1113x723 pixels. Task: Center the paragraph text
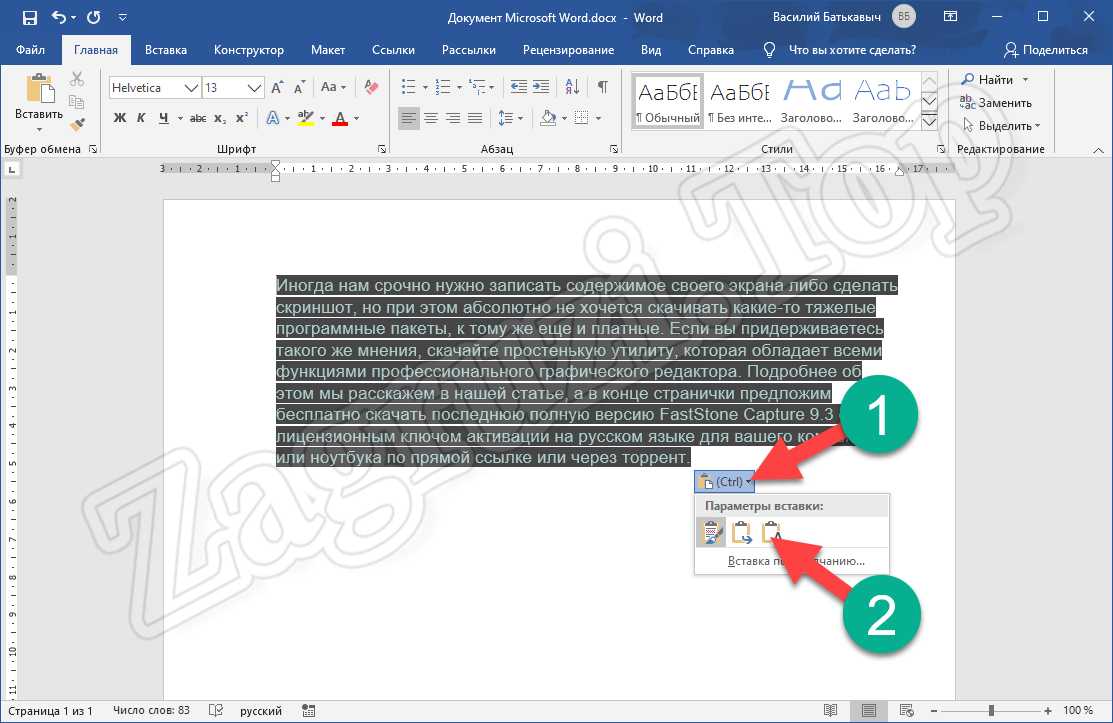coord(431,118)
